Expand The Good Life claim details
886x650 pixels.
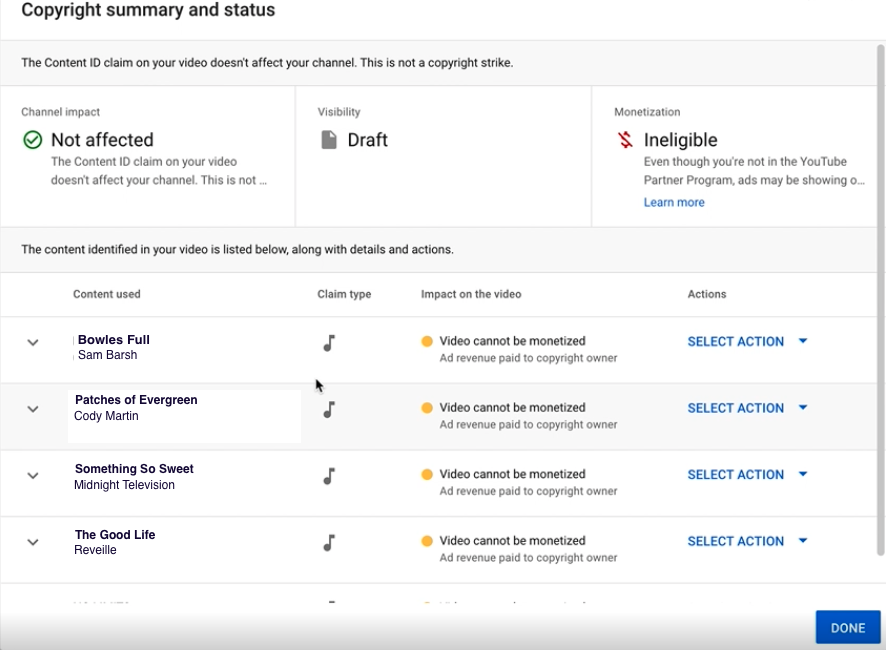click(x=32, y=541)
